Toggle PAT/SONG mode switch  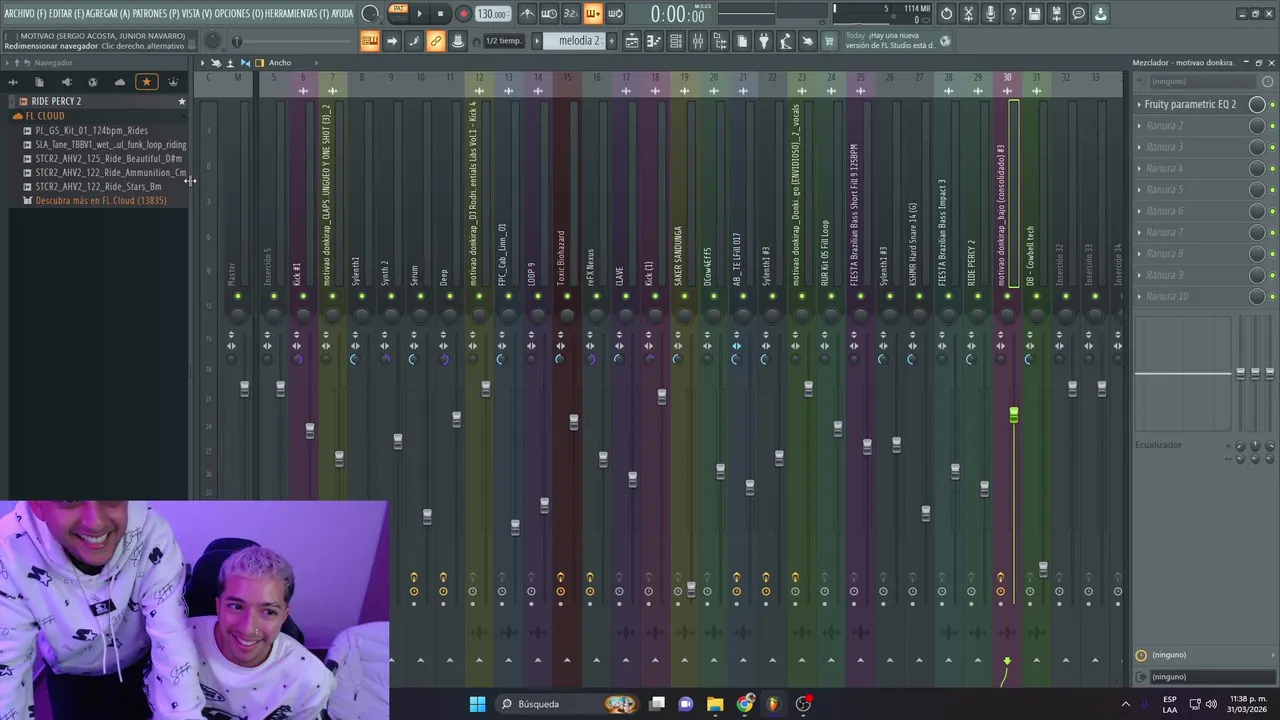pyautogui.click(x=398, y=14)
